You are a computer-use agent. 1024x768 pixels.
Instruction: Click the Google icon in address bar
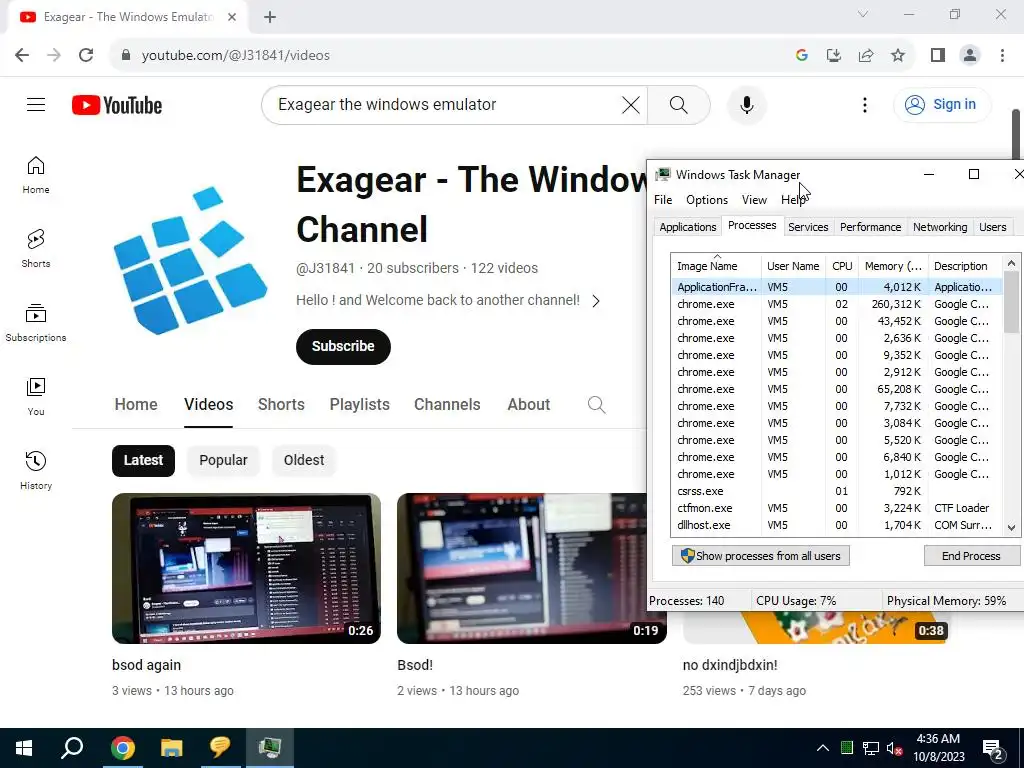pos(801,56)
